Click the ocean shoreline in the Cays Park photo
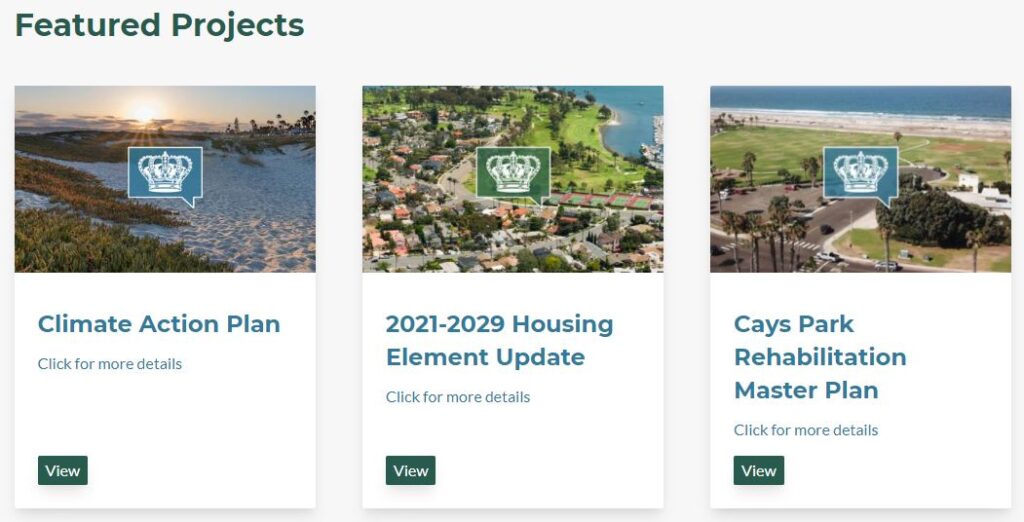Screen dimensions: 1024x522 tap(860, 110)
